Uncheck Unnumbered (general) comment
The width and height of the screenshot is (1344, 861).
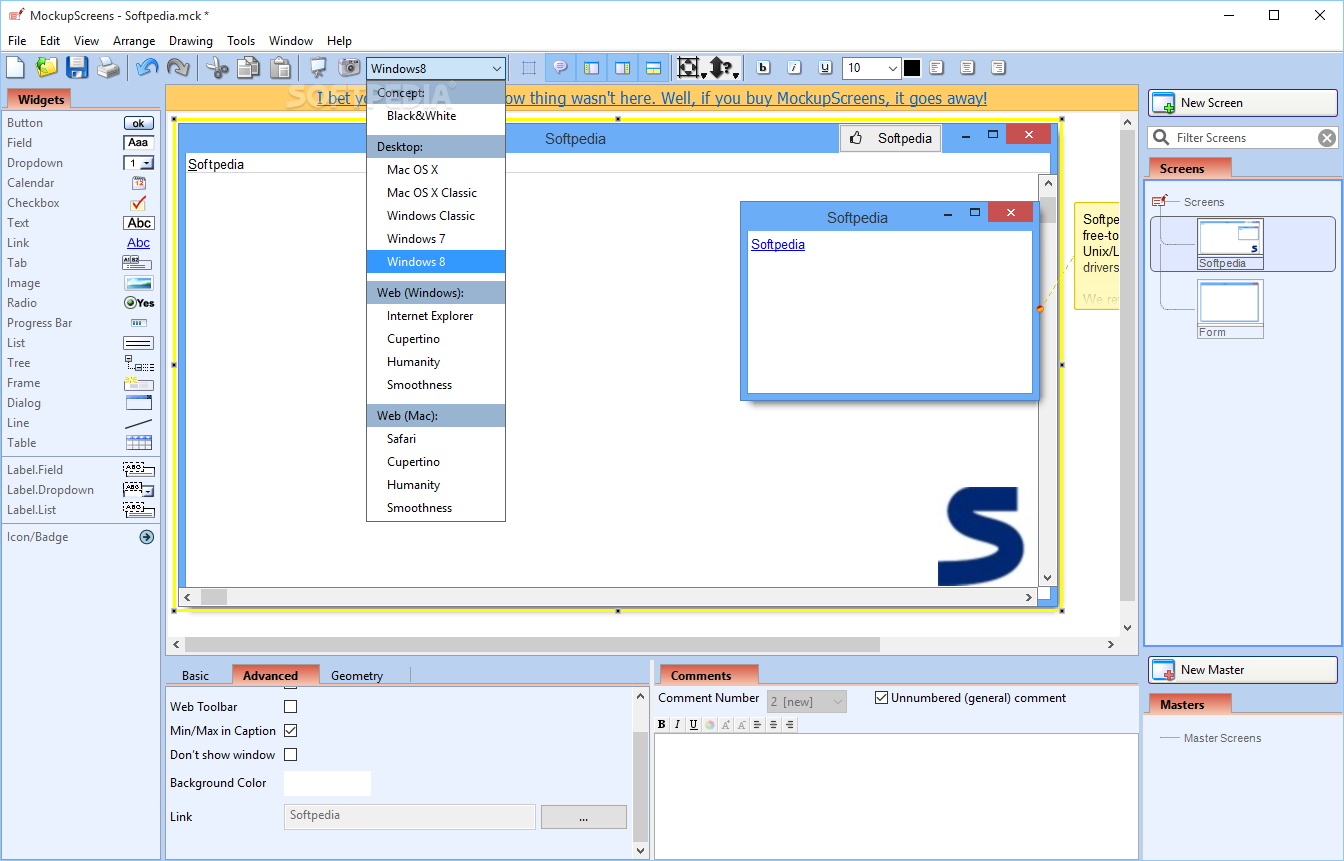881,698
